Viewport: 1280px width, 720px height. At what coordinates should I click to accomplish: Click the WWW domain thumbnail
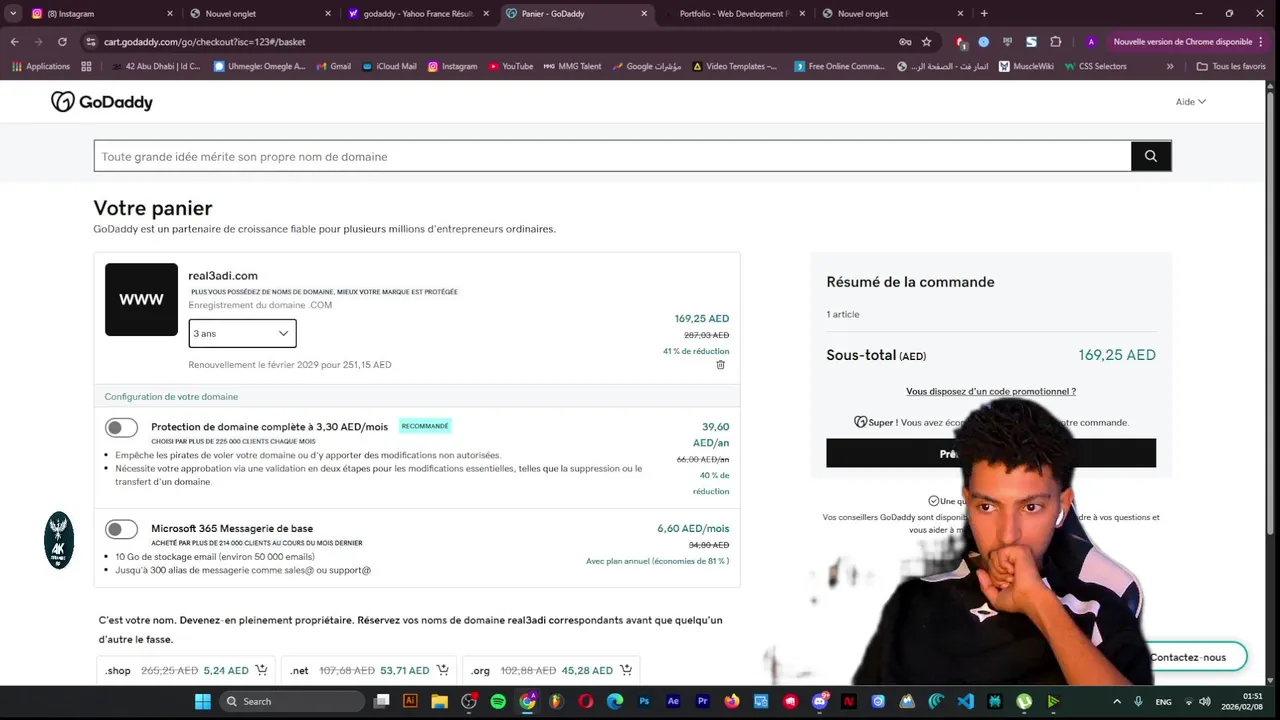141,299
